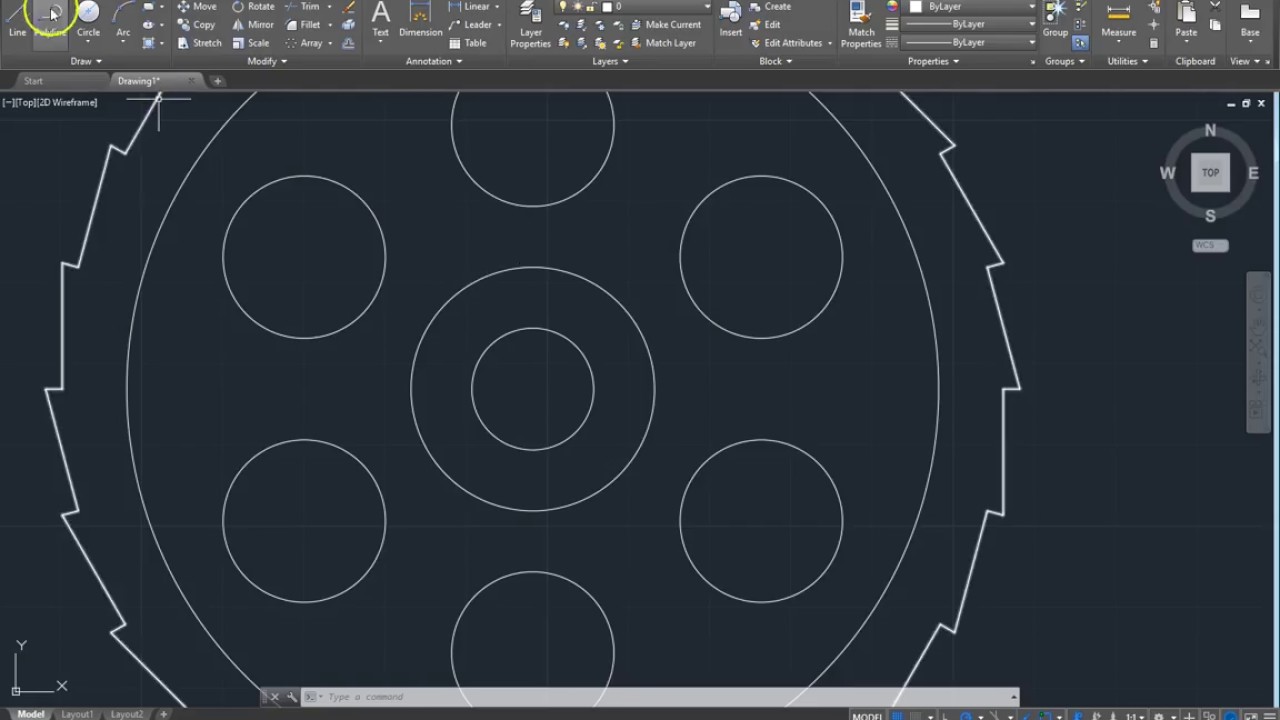
Task: Toggle ortho mode in status bar
Action: tap(947, 716)
